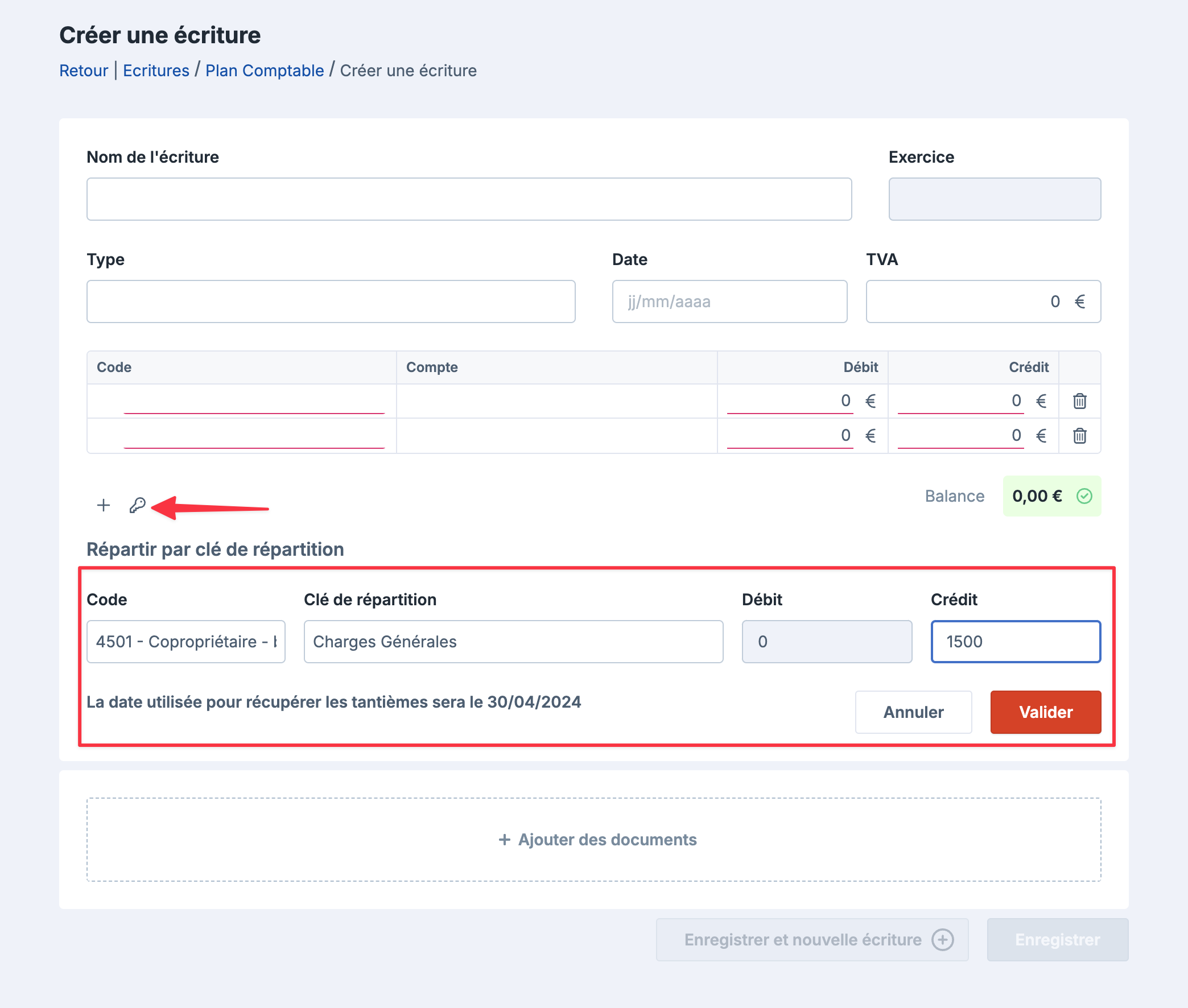The height and width of the screenshot is (1008, 1188).
Task: Click the Enregistrer button
Action: pyautogui.click(x=1057, y=940)
